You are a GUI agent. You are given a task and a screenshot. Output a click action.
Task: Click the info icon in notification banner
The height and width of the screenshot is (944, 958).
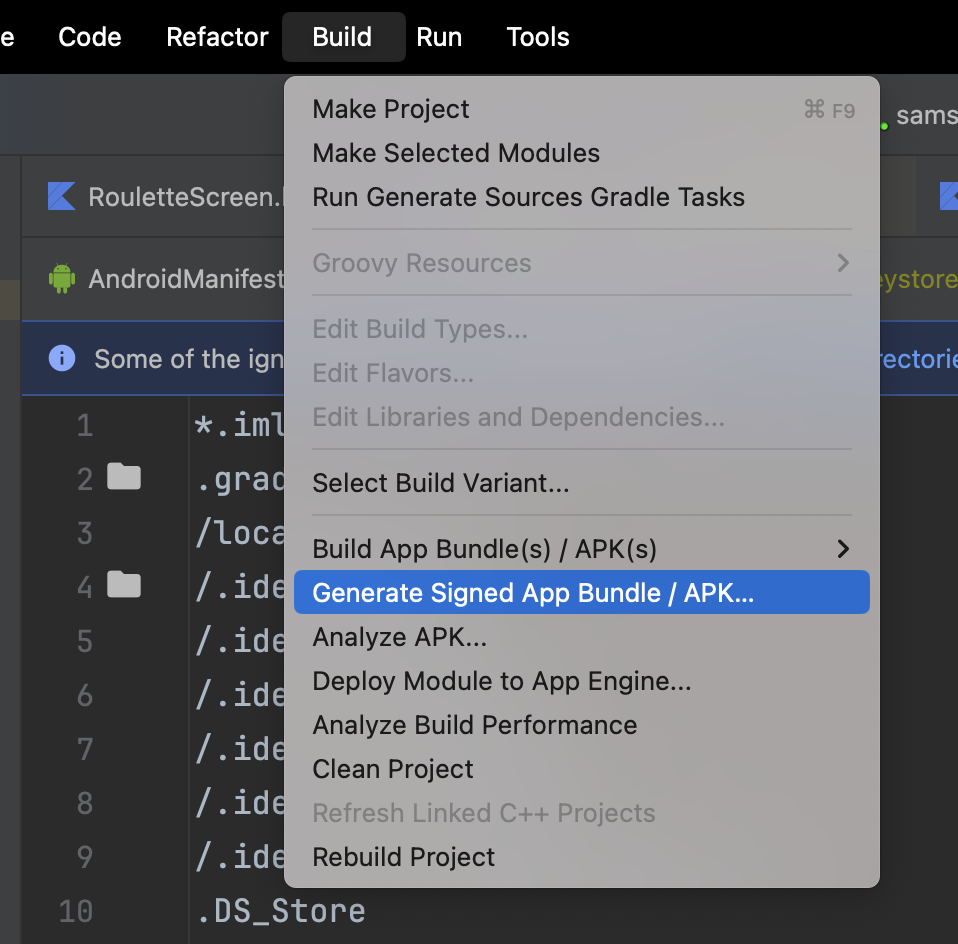62,358
